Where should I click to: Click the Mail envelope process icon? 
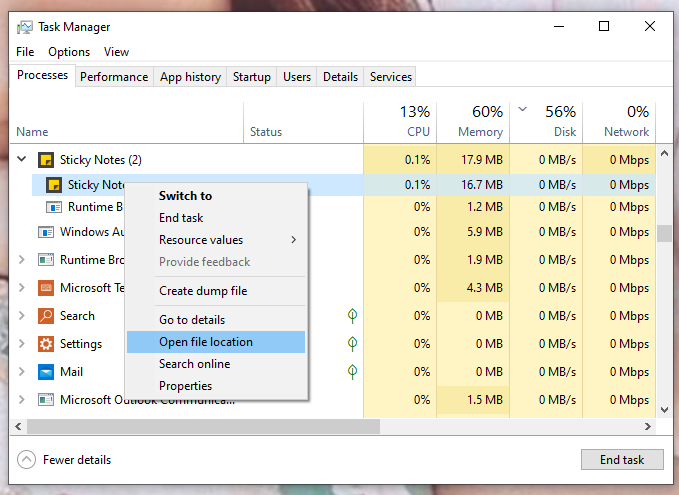(46, 372)
